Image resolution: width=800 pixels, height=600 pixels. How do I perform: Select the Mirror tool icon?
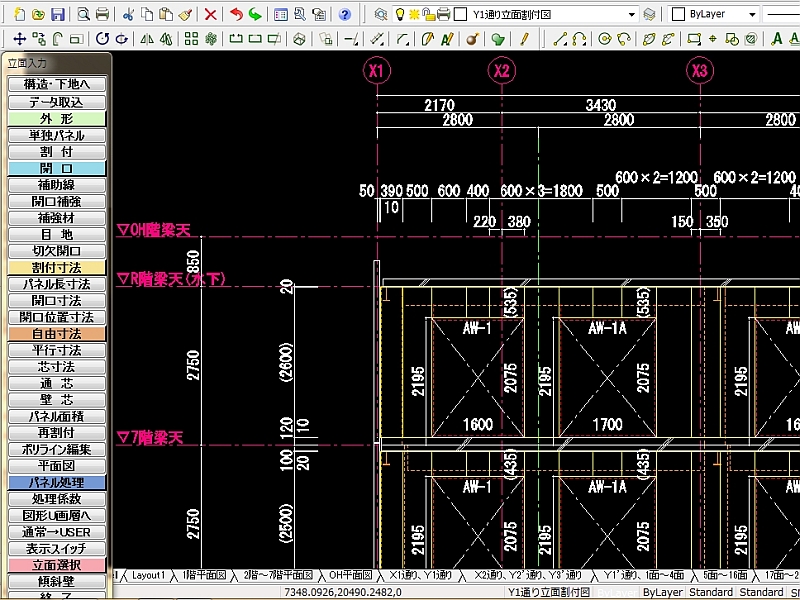147,39
